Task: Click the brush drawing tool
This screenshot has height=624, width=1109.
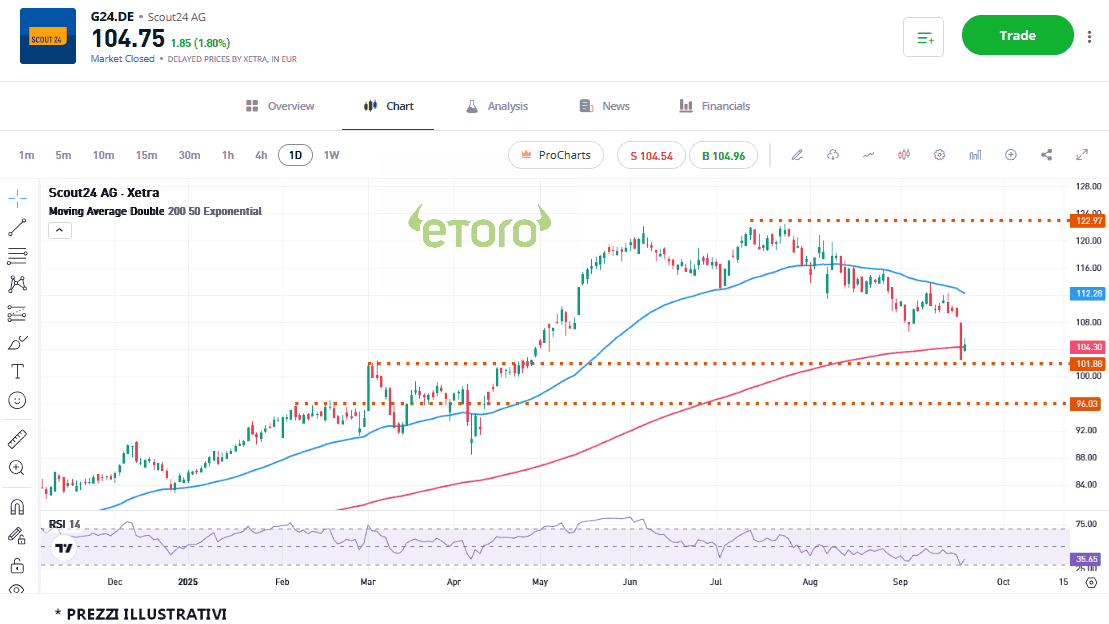Action: tap(17, 343)
